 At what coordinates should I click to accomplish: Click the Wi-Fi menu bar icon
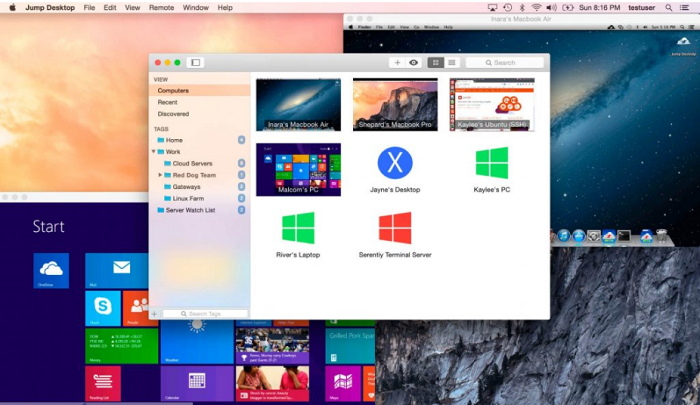[x=536, y=8]
